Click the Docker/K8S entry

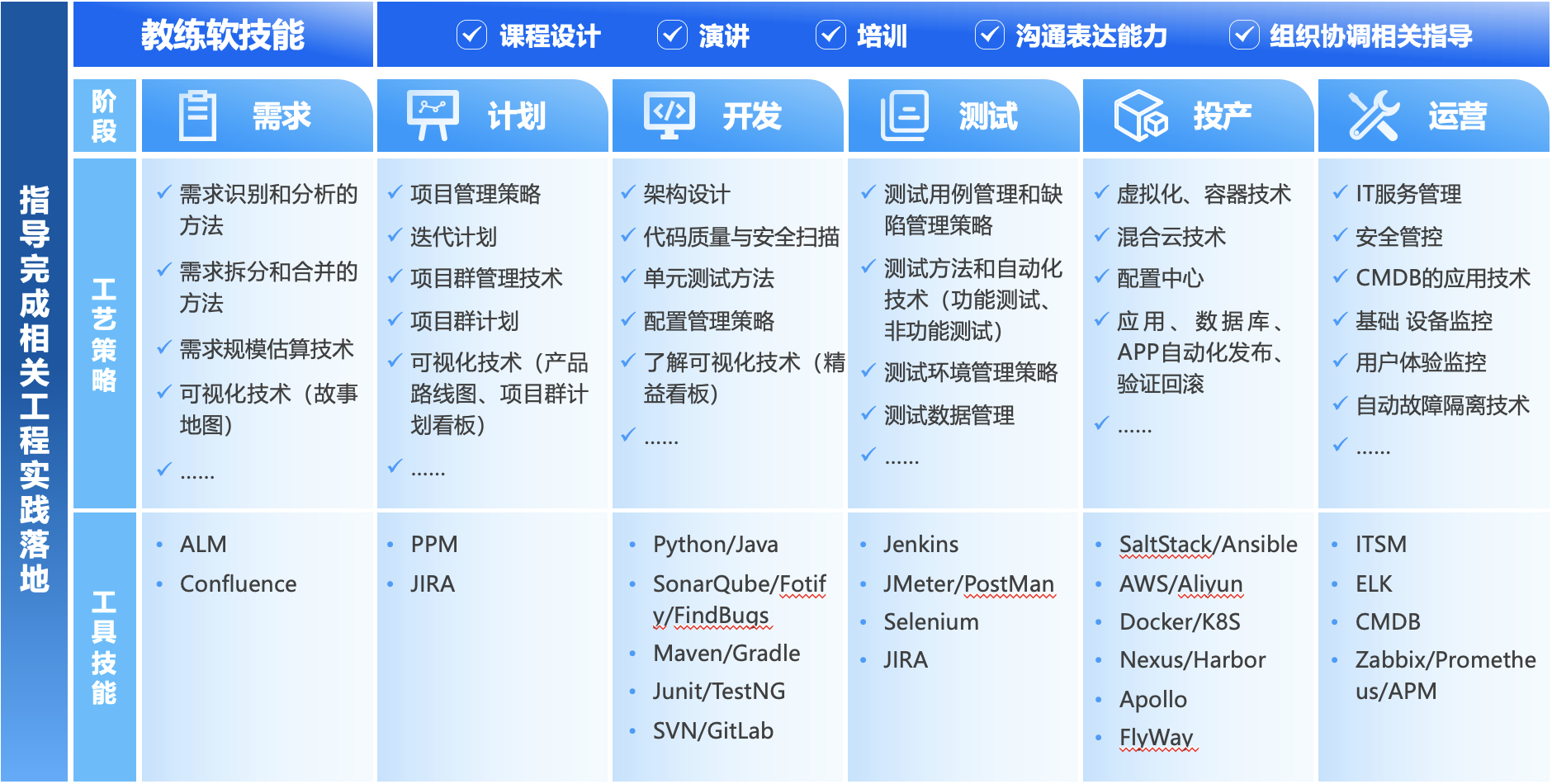click(1180, 622)
